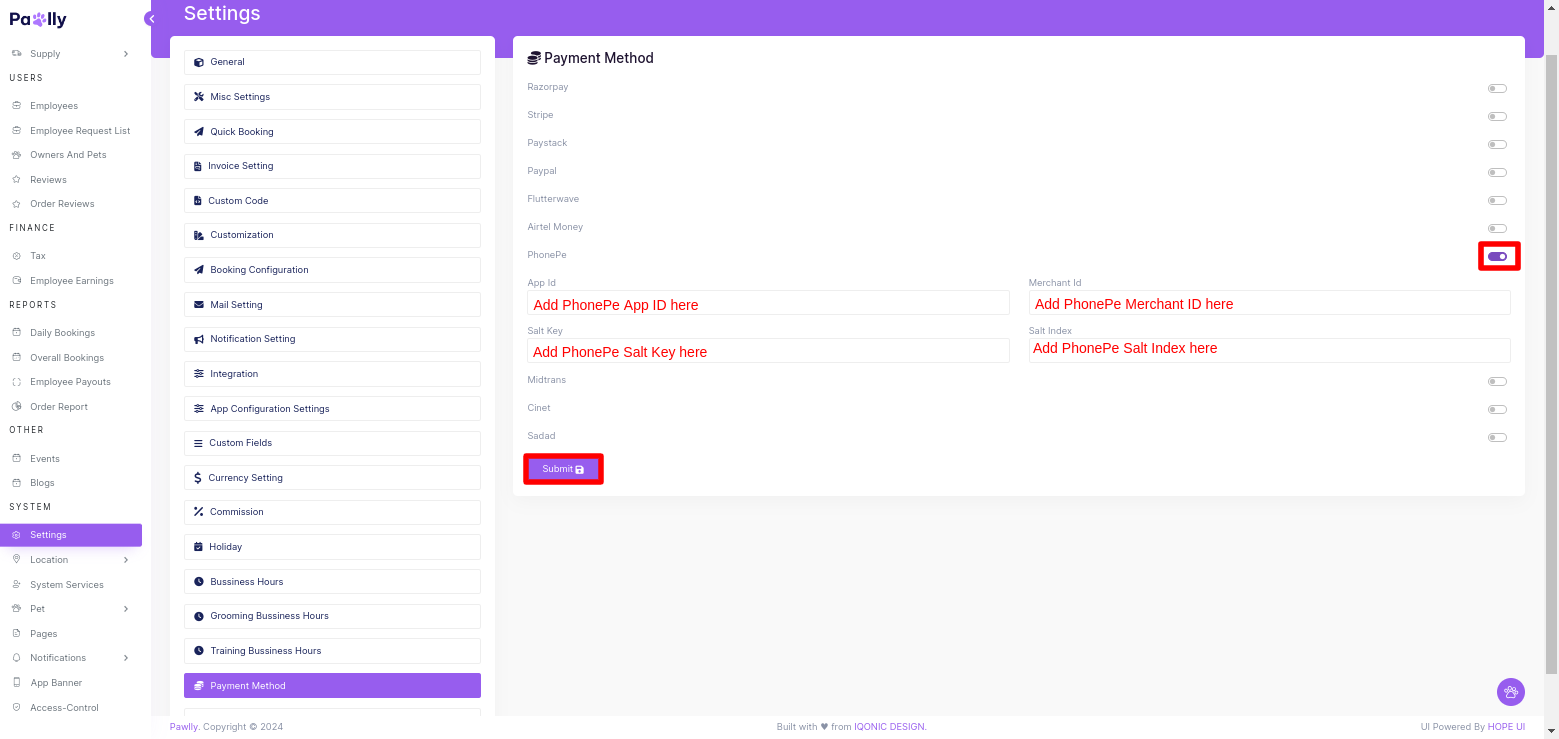This screenshot has width=1559, height=739.
Task: Open the IQONIC DESIGN footer link
Action: pos(890,727)
